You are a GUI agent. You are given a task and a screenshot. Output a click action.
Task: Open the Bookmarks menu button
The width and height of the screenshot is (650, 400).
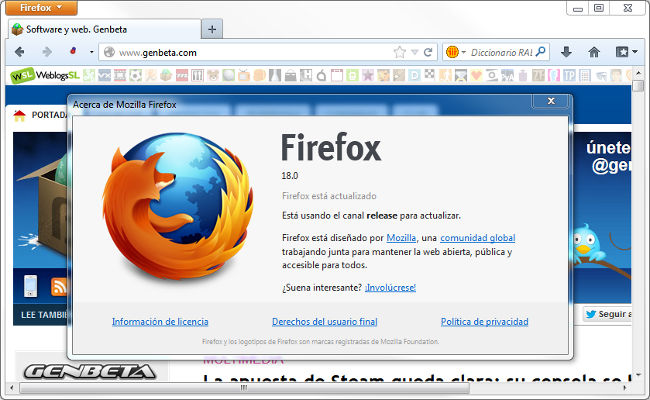coord(626,52)
